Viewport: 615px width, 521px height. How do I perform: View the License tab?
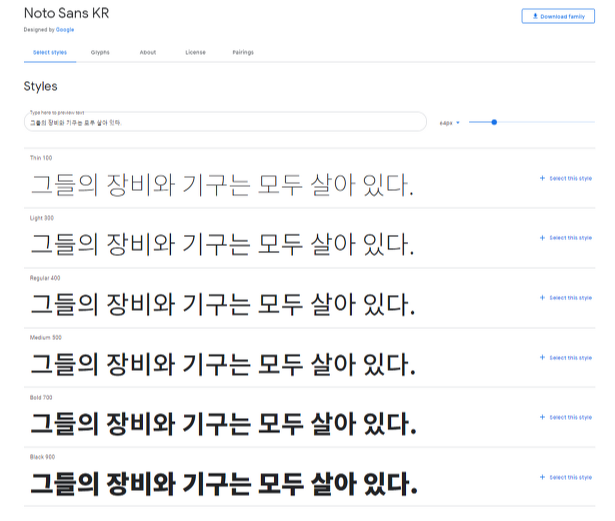pos(195,52)
